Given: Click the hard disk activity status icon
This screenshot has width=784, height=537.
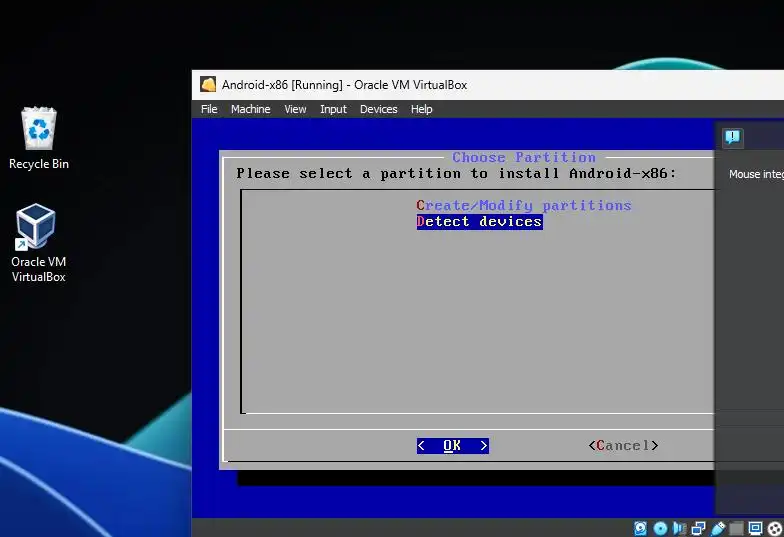Looking at the screenshot, I should 640,528.
